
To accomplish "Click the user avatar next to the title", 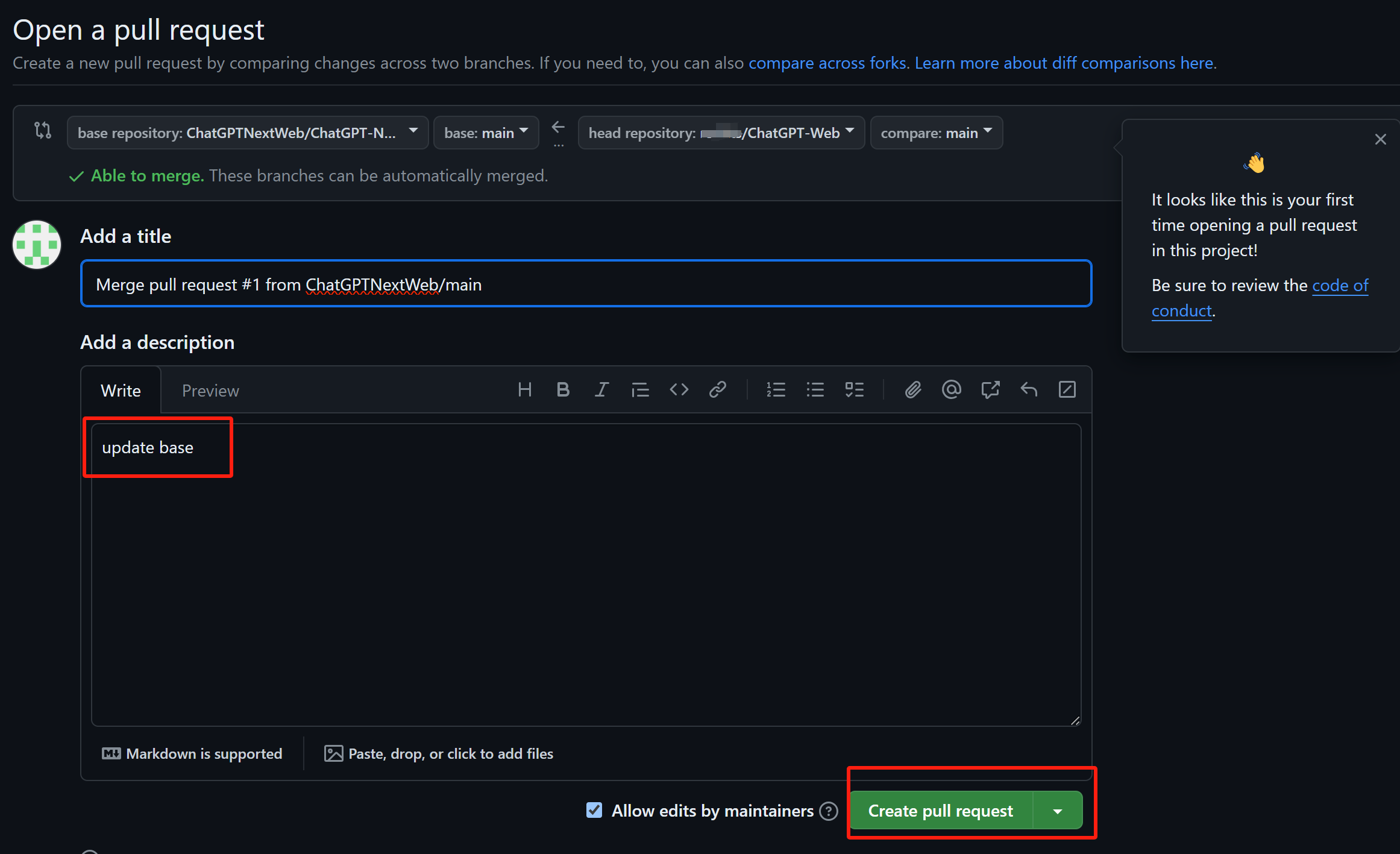I will click(x=37, y=244).
